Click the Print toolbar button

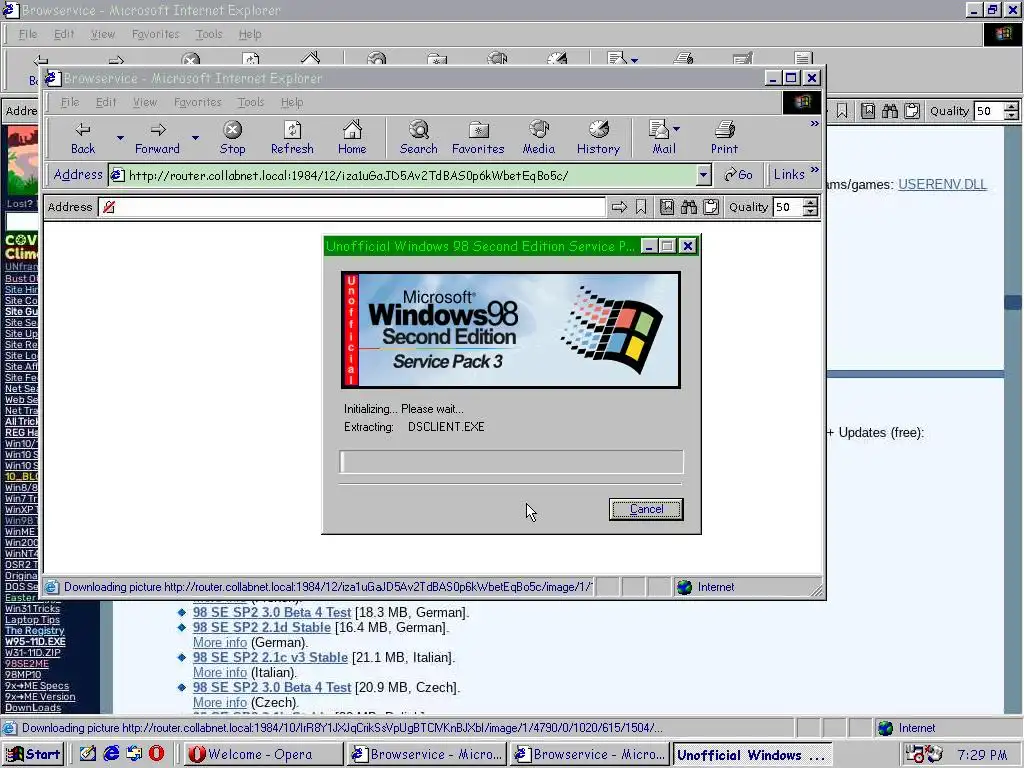coord(724,138)
